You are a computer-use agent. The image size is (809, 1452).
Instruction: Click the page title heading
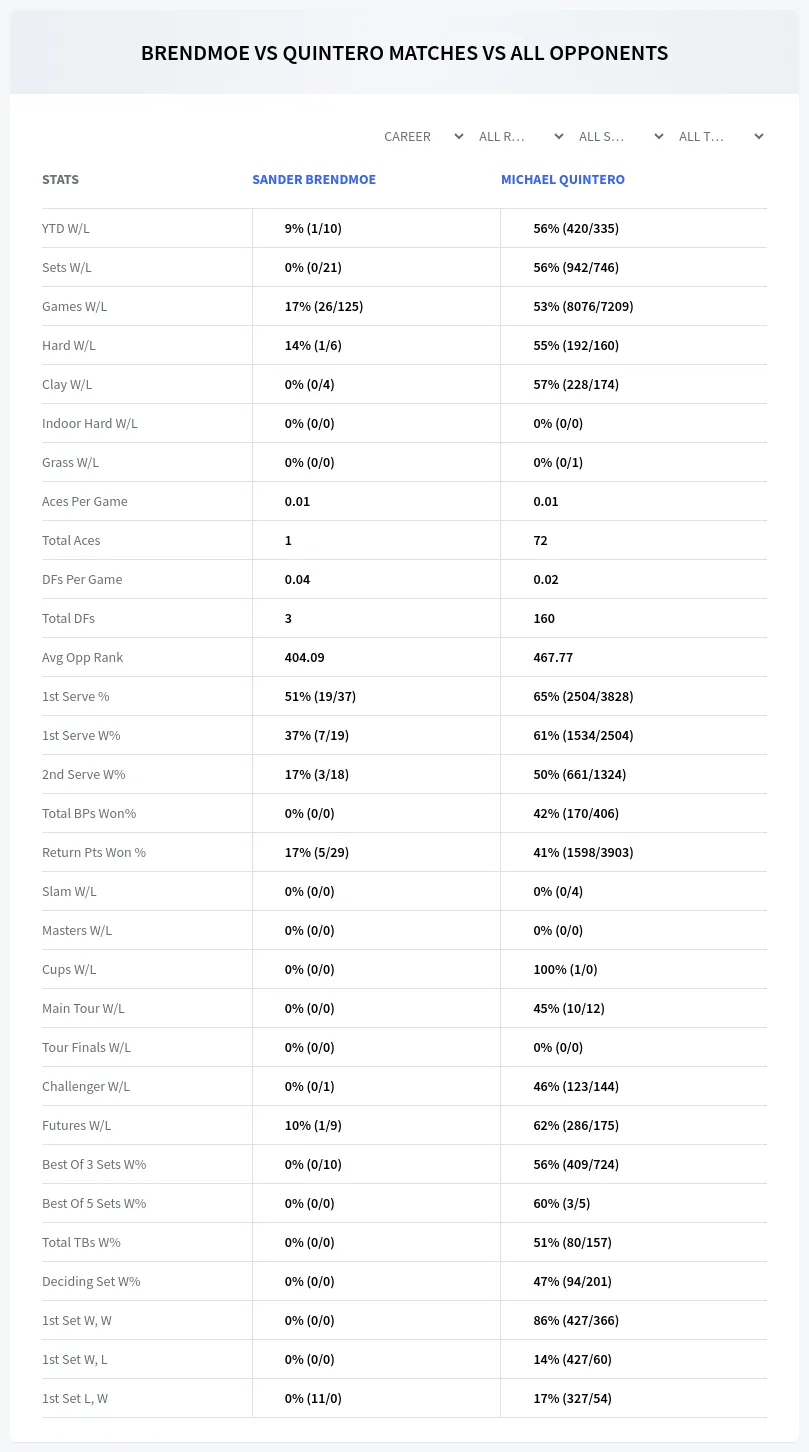404,53
